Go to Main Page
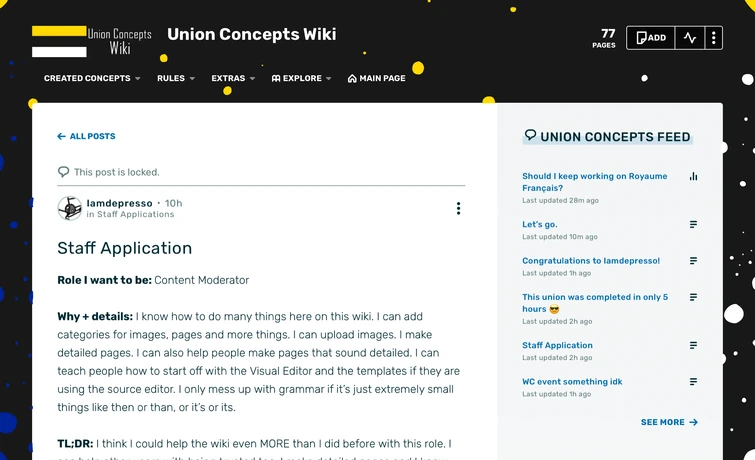 [376, 78]
